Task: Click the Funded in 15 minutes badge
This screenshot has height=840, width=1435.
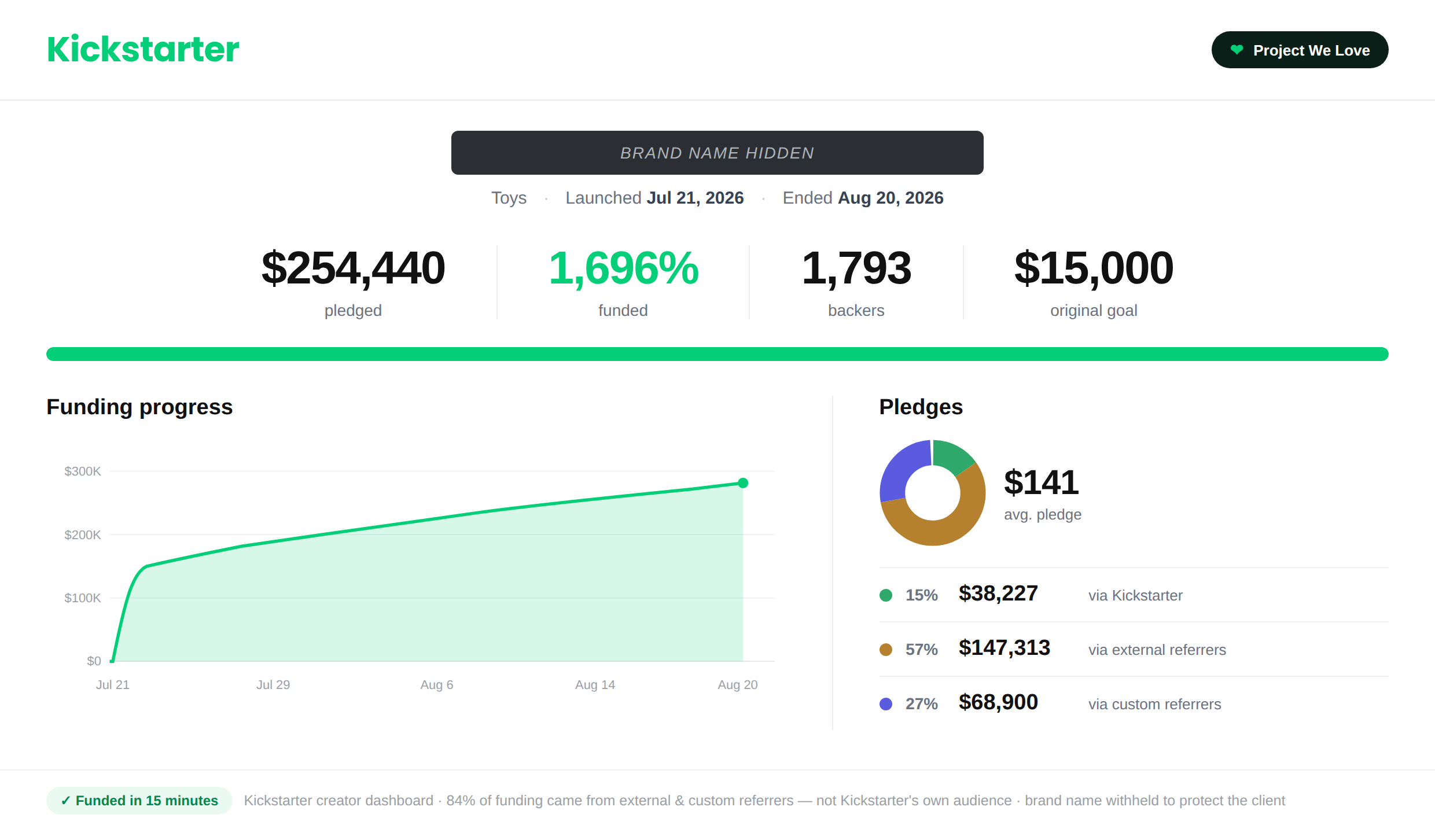Action: pos(139,801)
